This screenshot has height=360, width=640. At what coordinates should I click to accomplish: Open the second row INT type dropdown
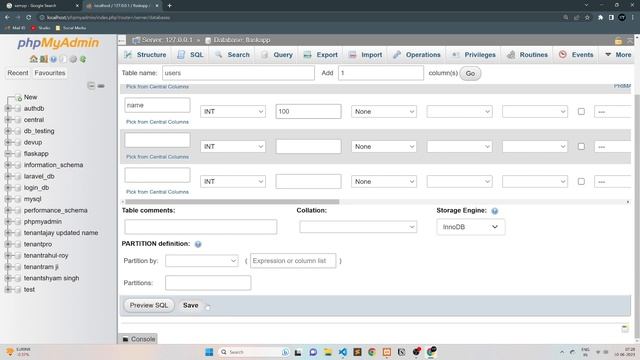tap(233, 147)
